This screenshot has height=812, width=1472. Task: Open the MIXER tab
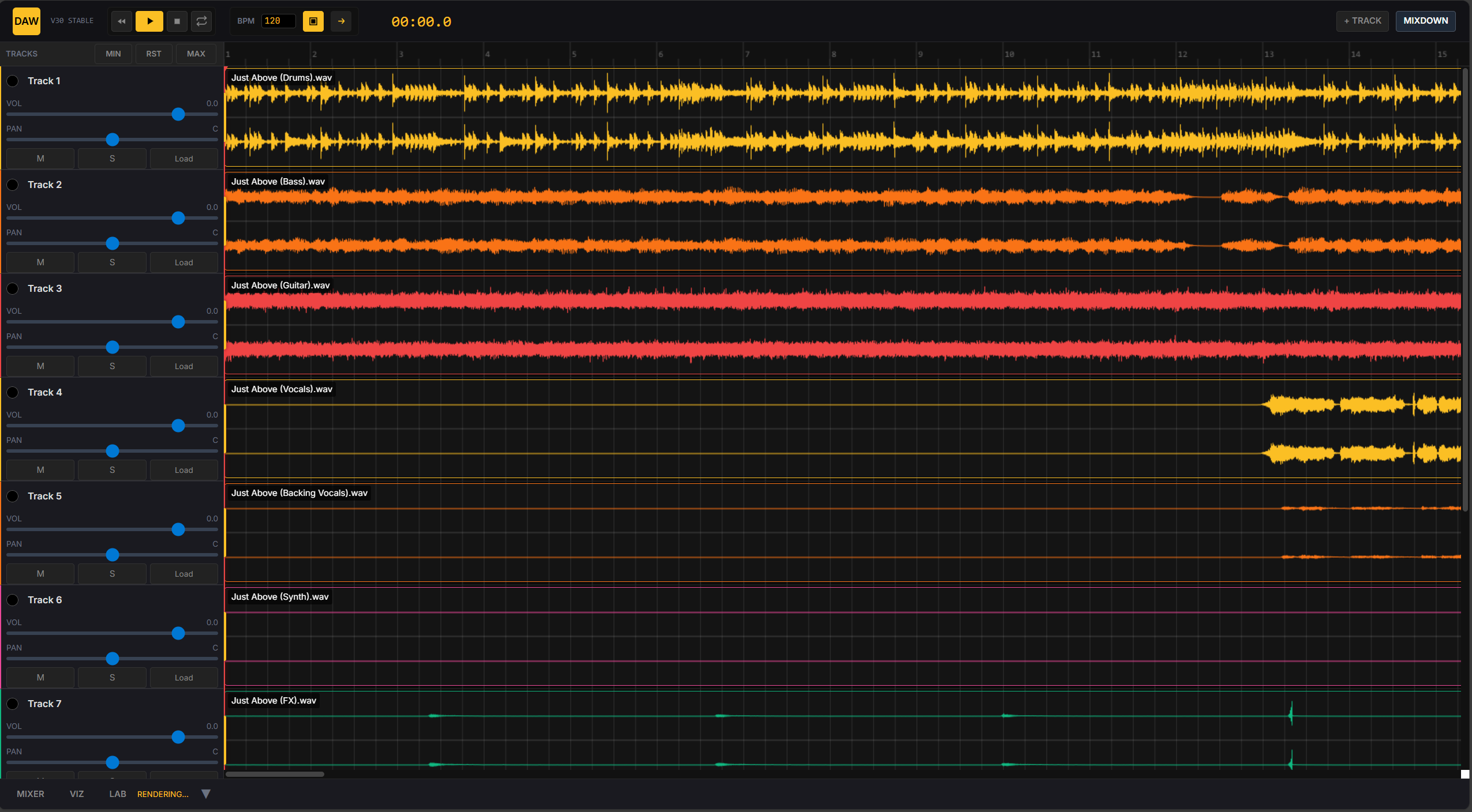31,794
